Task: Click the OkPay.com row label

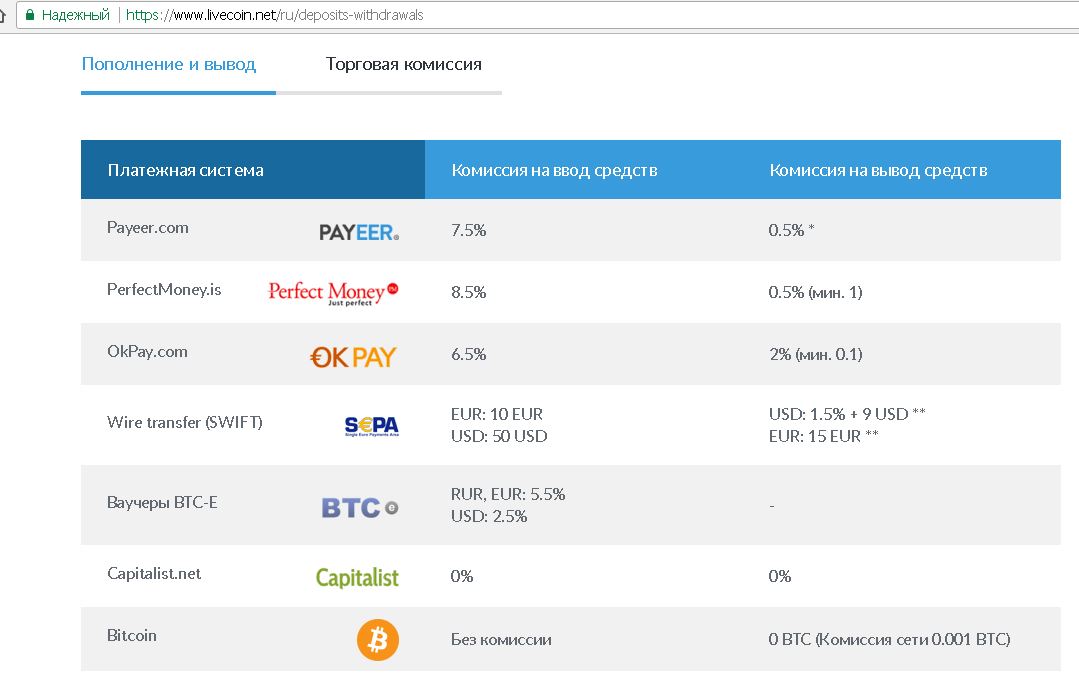Action: (147, 352)
